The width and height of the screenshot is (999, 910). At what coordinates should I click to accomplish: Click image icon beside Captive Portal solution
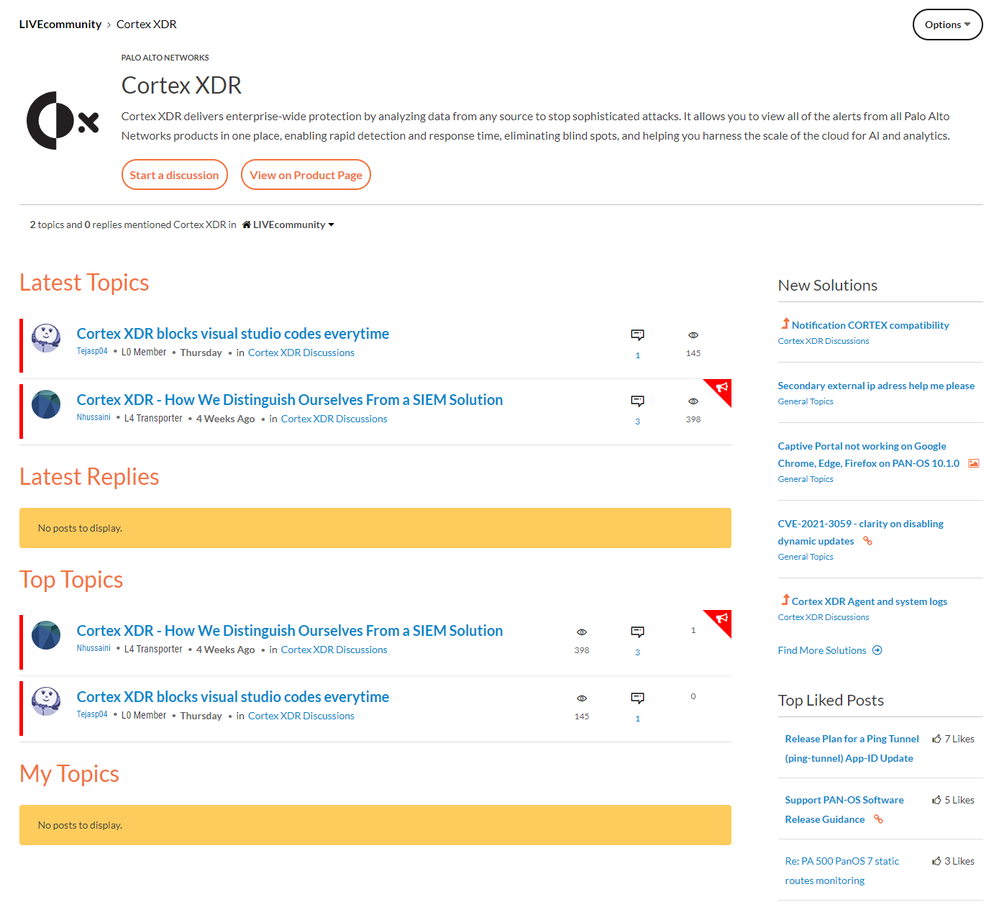click(974, 464)
